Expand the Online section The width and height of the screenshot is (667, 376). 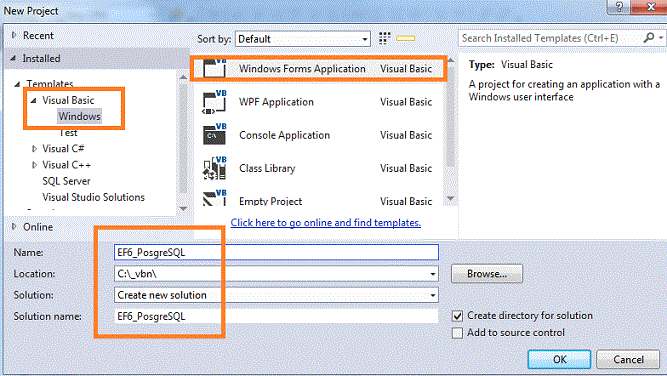[14, 227]
